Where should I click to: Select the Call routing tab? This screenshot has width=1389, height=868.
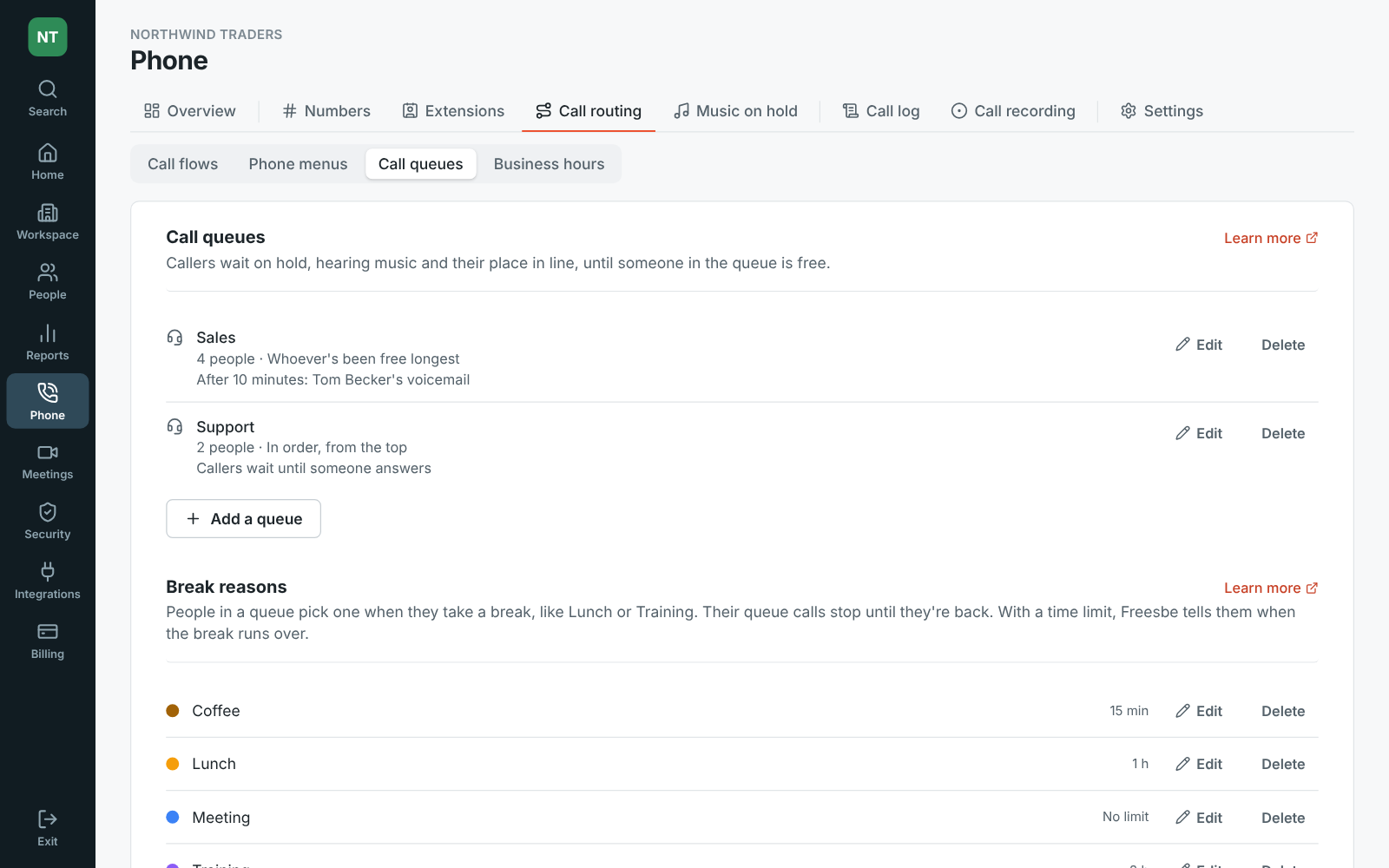click(589, 111)
